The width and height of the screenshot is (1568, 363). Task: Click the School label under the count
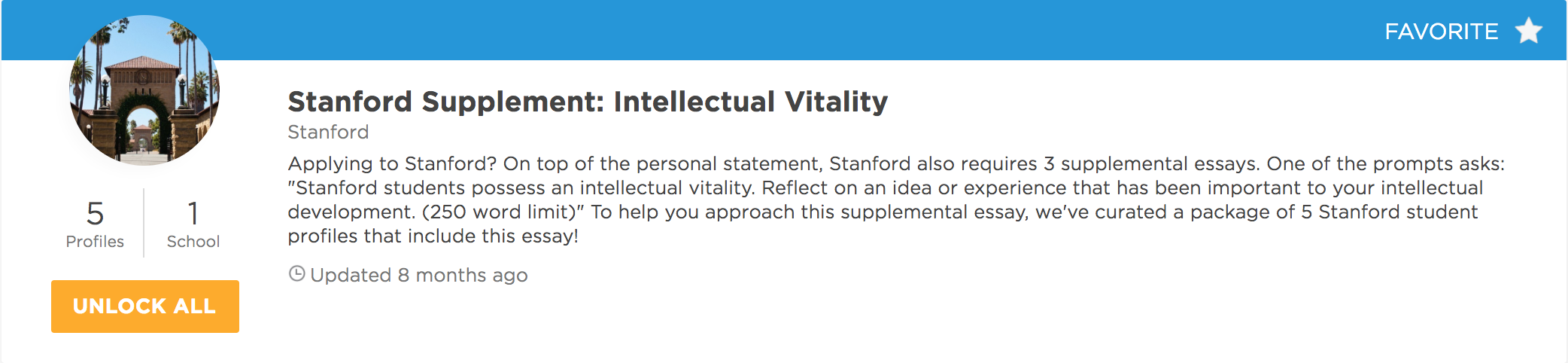[193, 242]
